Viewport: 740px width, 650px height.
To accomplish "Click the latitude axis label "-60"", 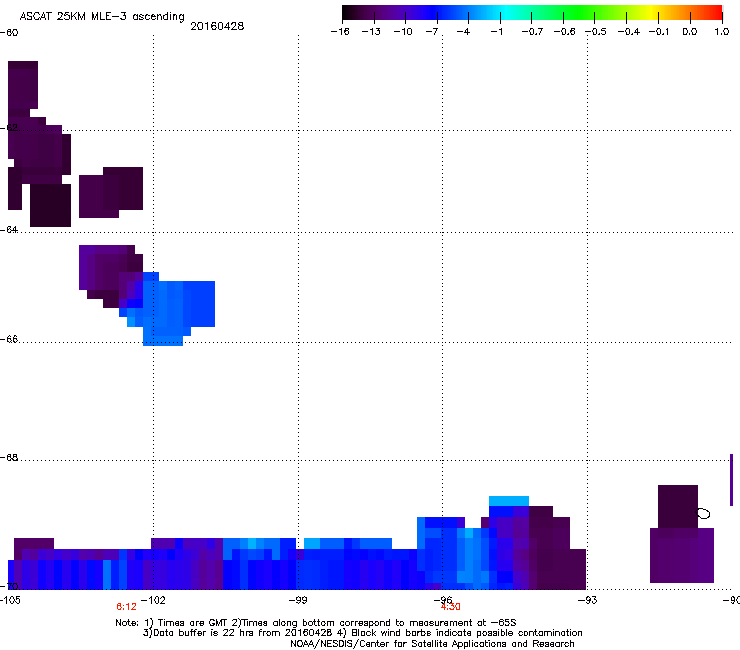I will point(9,33).
